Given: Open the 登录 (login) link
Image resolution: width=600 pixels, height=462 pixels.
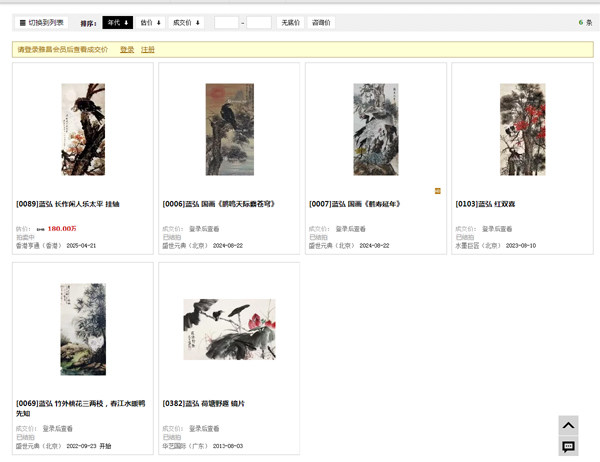Looking at the screenshot, I should (x=127, y=49).
